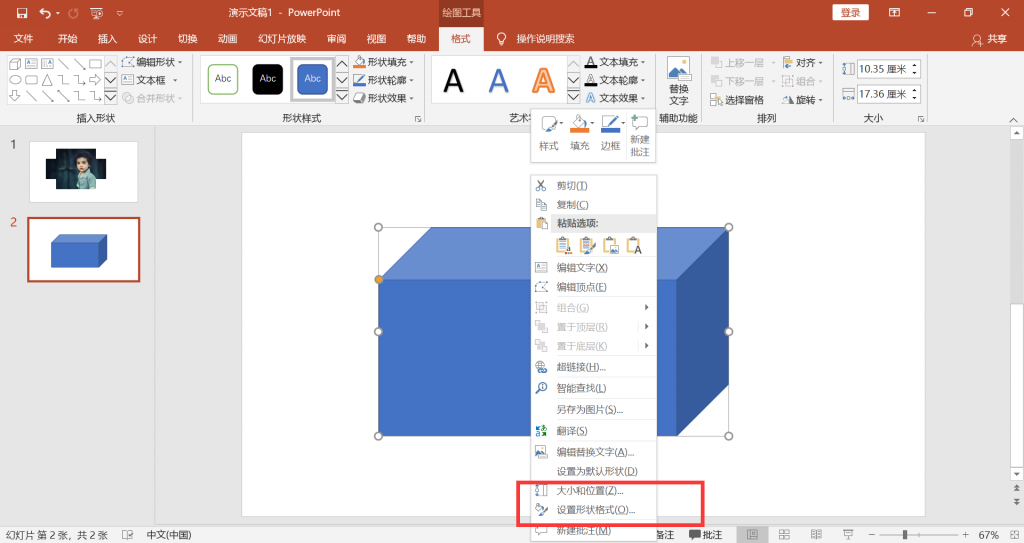Choose 设置形状格式(O) in context menu
Screen dimensions: 1024x543
(x=594, y=510)
